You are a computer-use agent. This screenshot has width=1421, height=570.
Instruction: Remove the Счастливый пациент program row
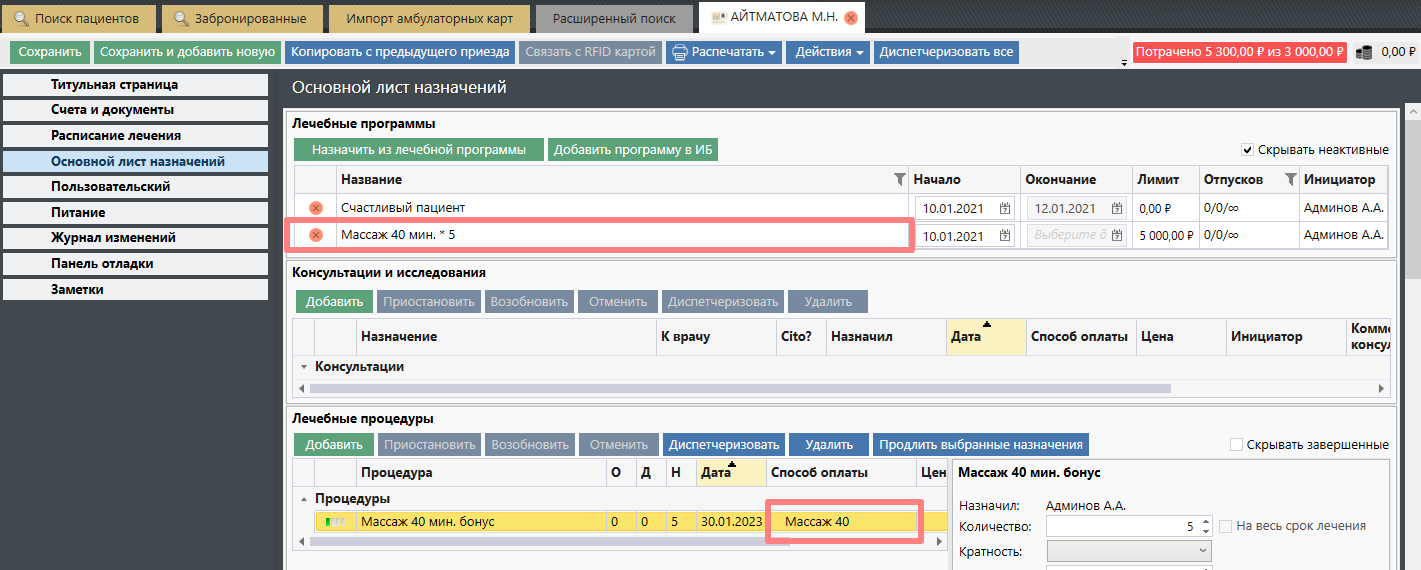pos(315,208)
